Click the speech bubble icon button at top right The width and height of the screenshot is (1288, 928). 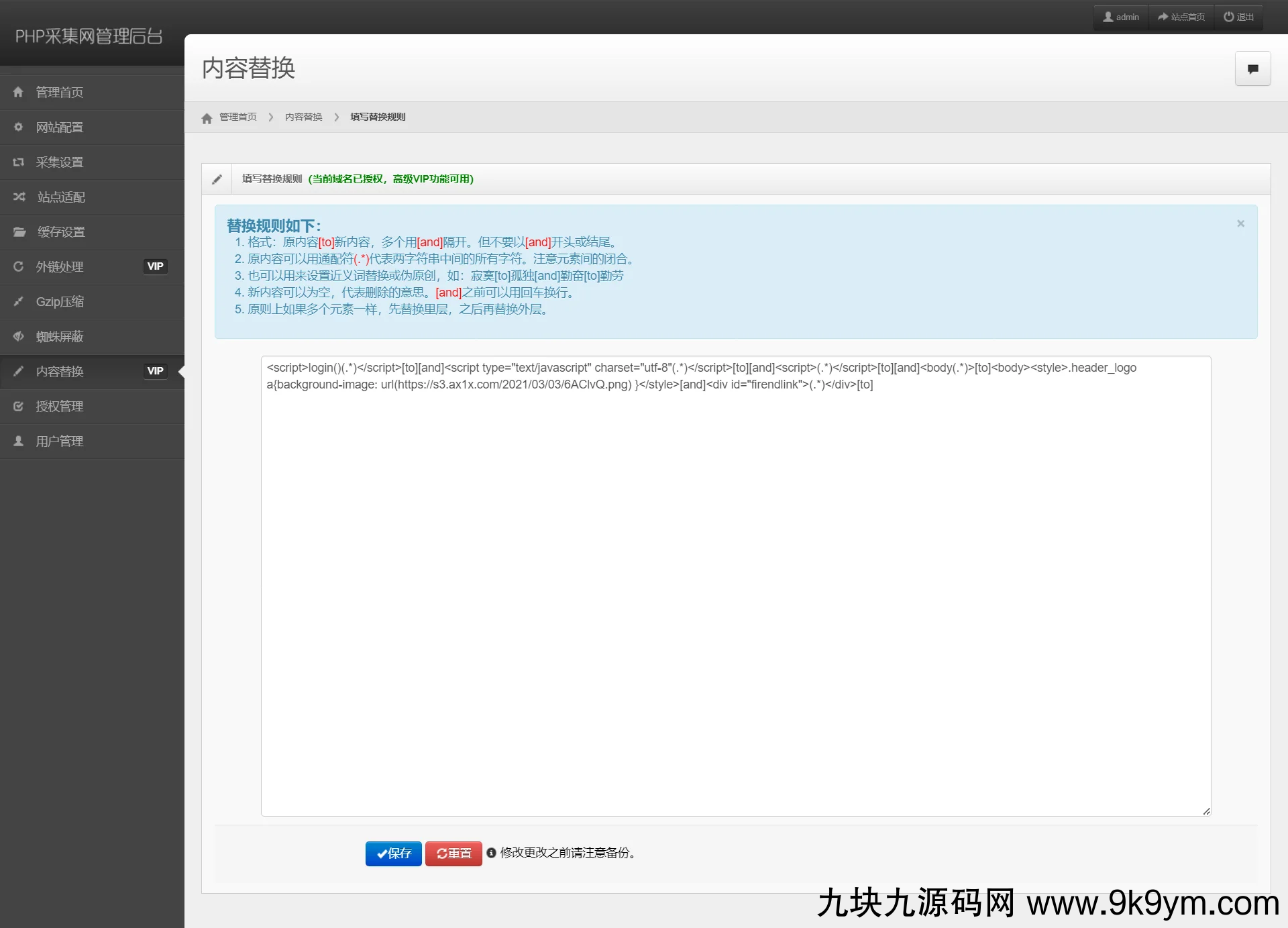pyautogui.click(x=1252, y=68)
